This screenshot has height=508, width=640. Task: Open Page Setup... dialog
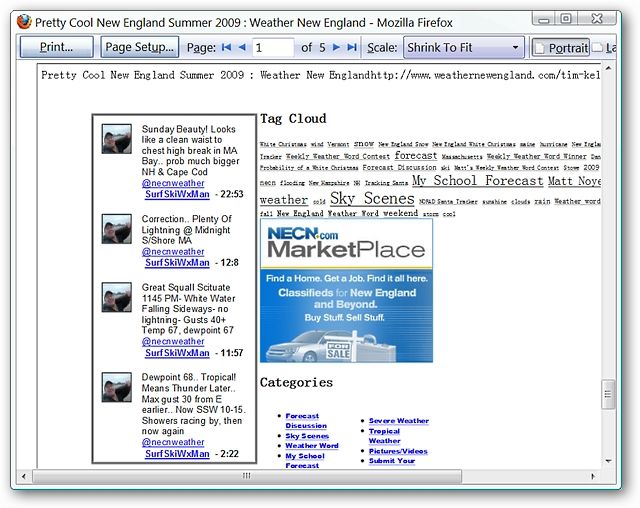(x=140, y=47)
